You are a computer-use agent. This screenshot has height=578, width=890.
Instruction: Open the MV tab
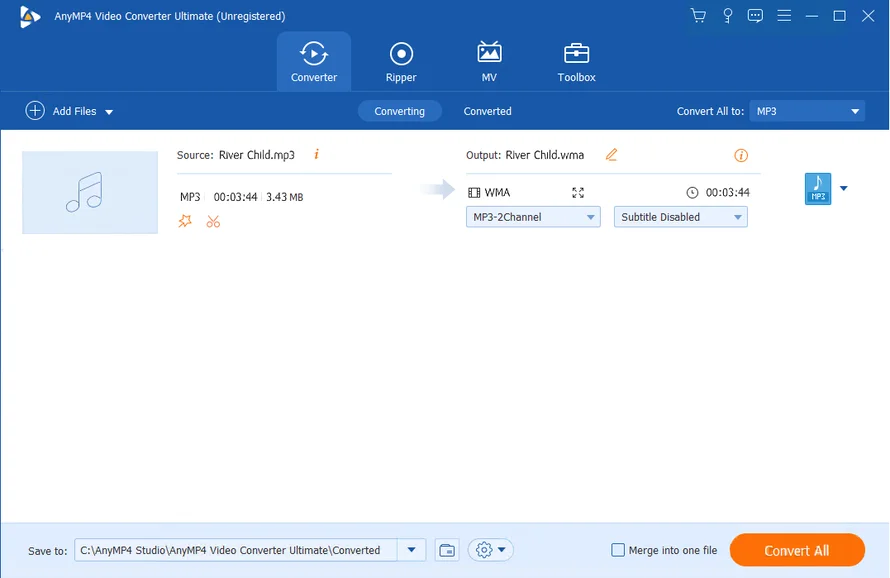tap(489, 61)
